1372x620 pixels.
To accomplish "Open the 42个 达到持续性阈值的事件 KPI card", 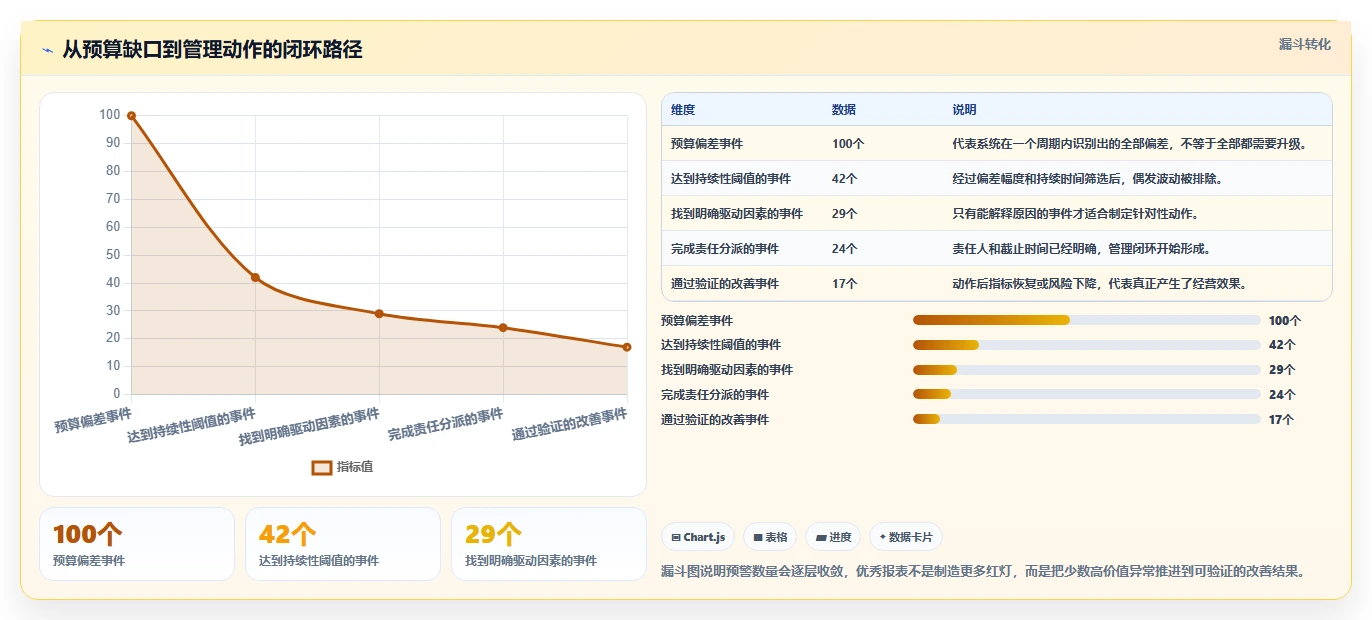I will pyautogui.click(x=343, y=544).
